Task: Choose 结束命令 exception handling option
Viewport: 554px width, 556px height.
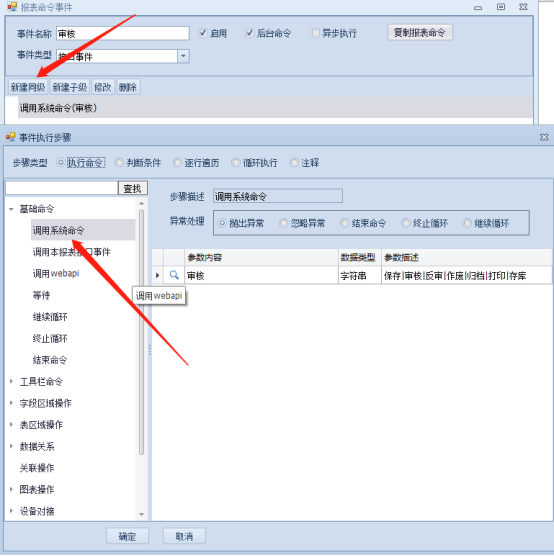Action: pos(344,223)
